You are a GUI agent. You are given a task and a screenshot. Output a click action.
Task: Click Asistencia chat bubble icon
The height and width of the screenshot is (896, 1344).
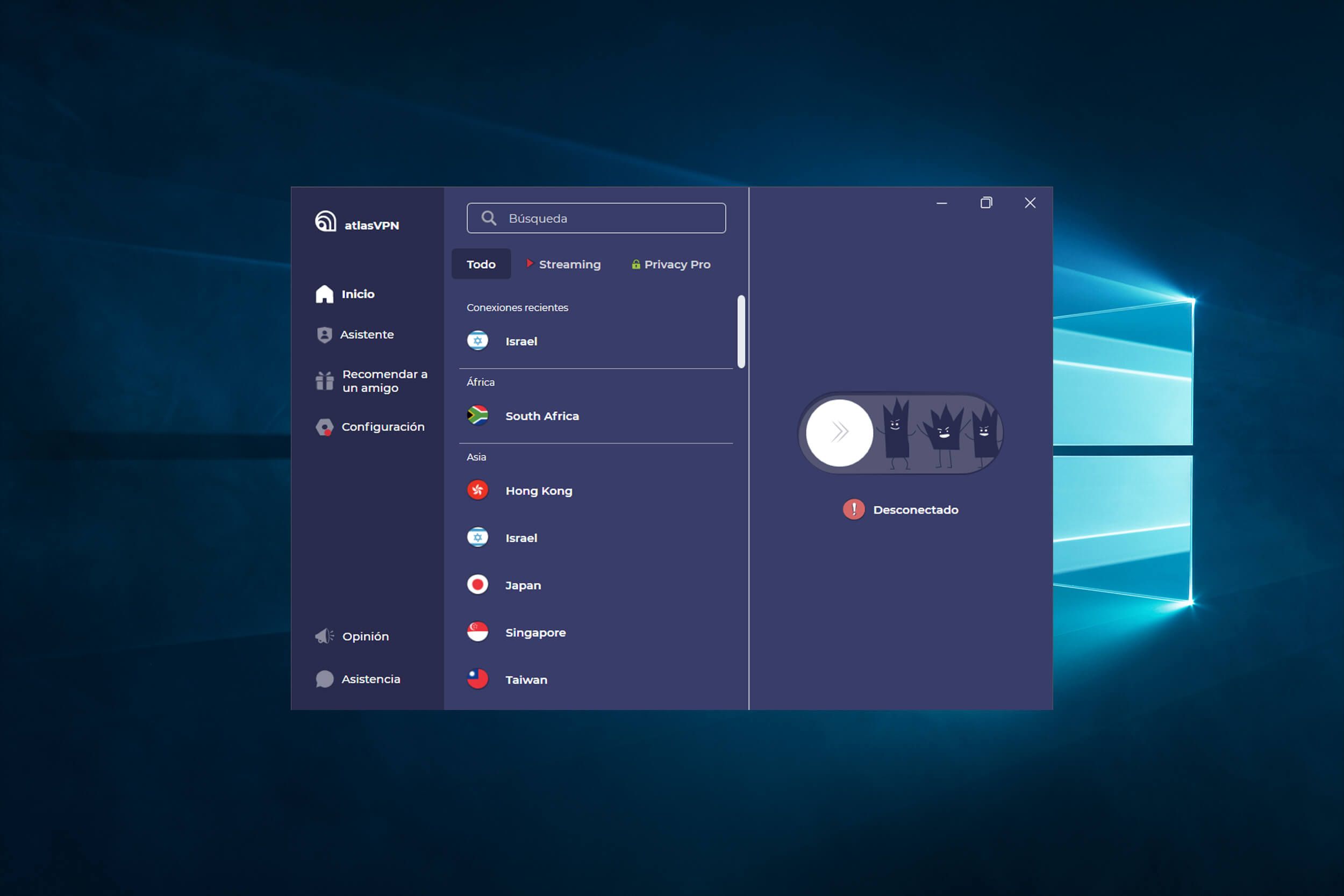click(x=325, y=679)
